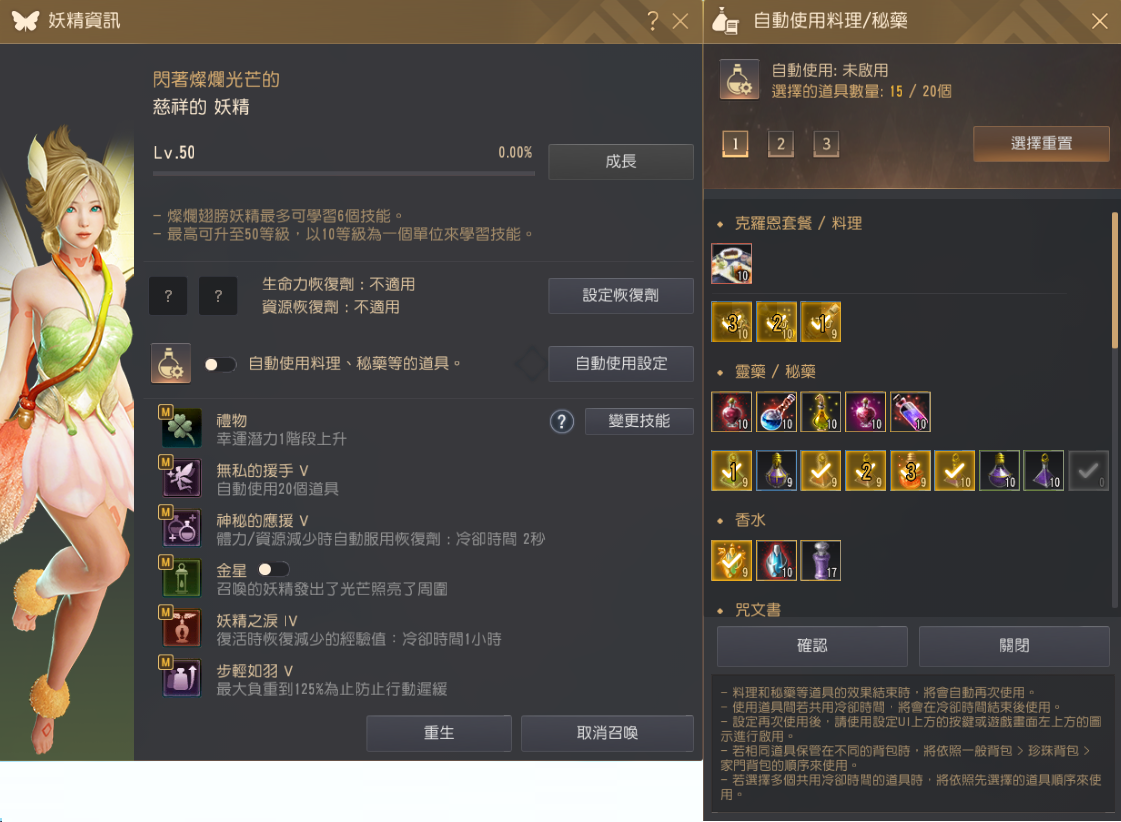Click the 妖精之淚 IV skill icon
1121x822 pixels.
pyautogui.click(x=180, y=628)
